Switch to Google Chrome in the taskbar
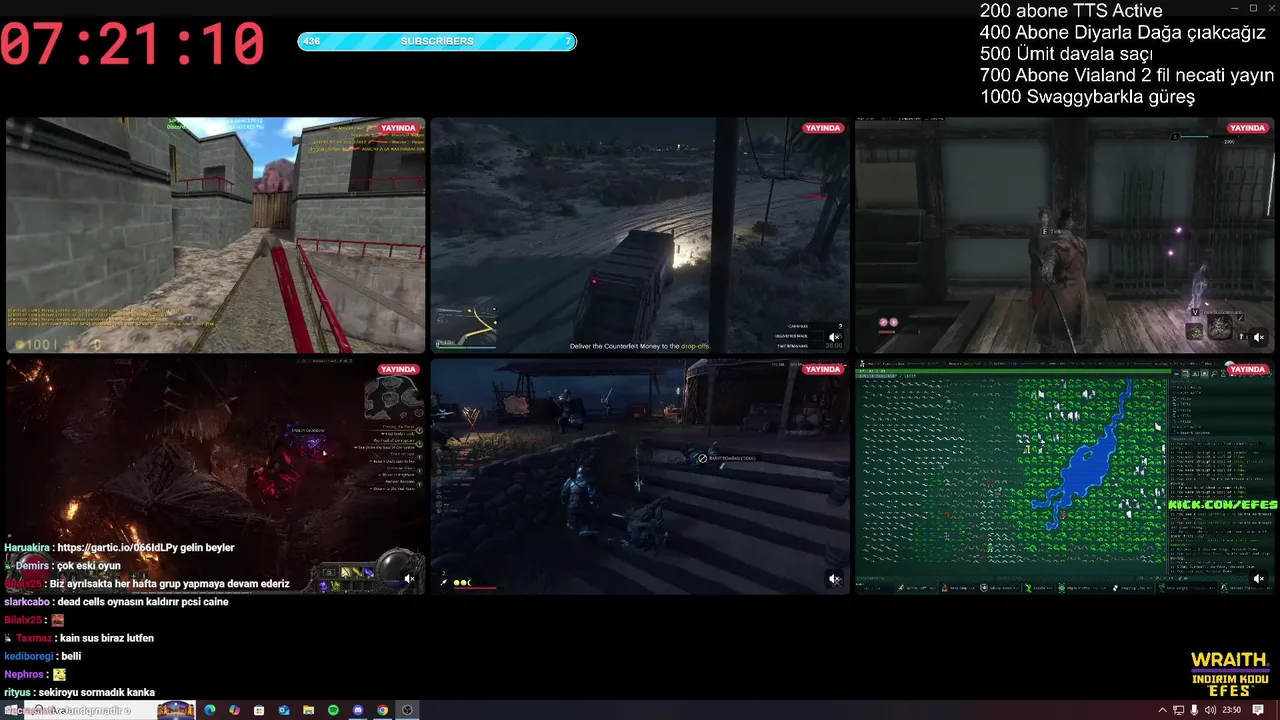Screen dimensions: 1280x720 pyautogui.click(x=382, y=710)
